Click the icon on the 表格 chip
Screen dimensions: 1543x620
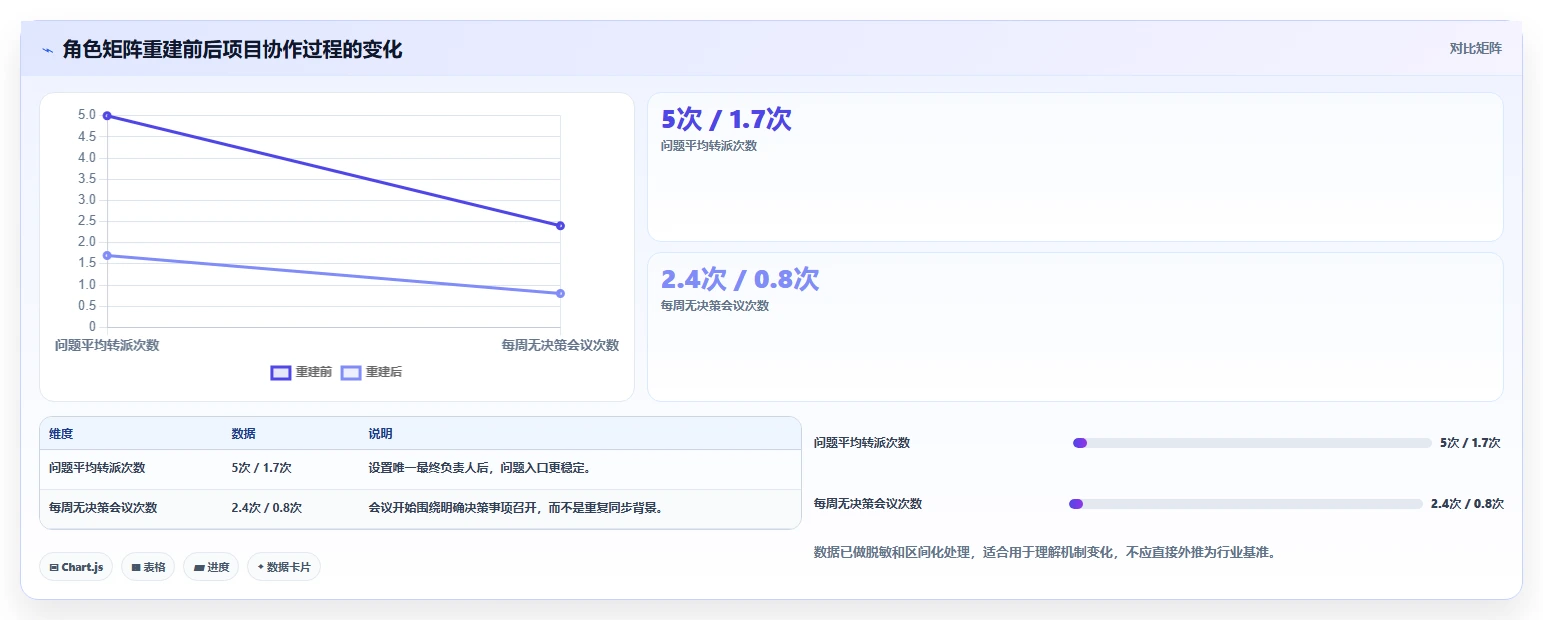point(136,567)
